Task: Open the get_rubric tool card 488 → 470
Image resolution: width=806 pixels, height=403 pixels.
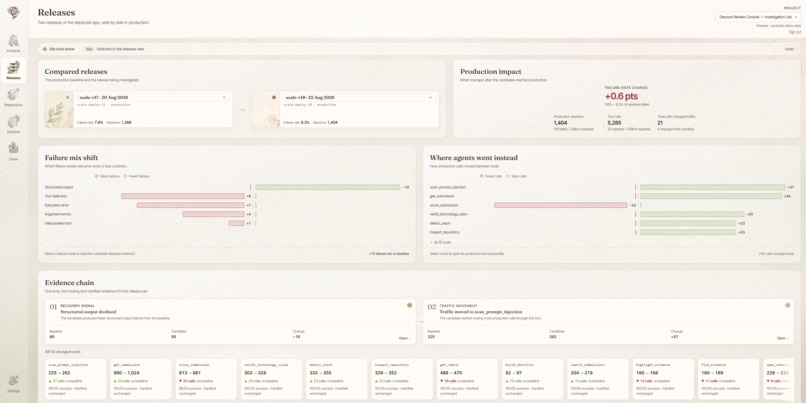Action: pyautogui.click(x=467, y=379)
